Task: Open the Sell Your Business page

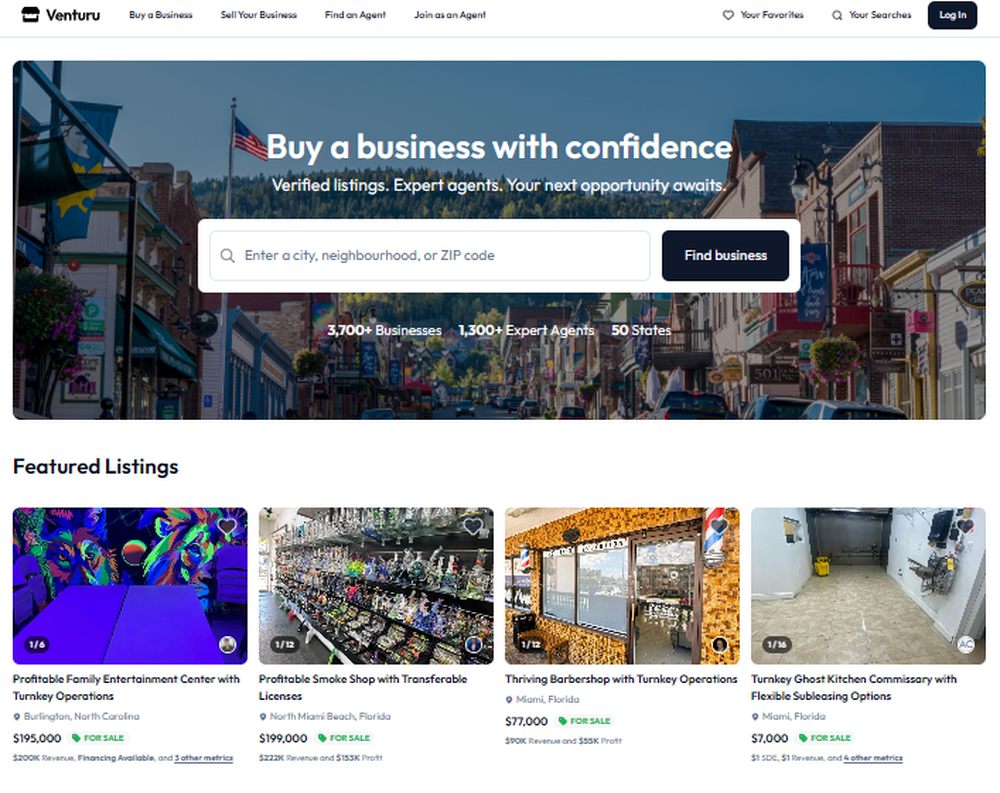Action: 258,15
